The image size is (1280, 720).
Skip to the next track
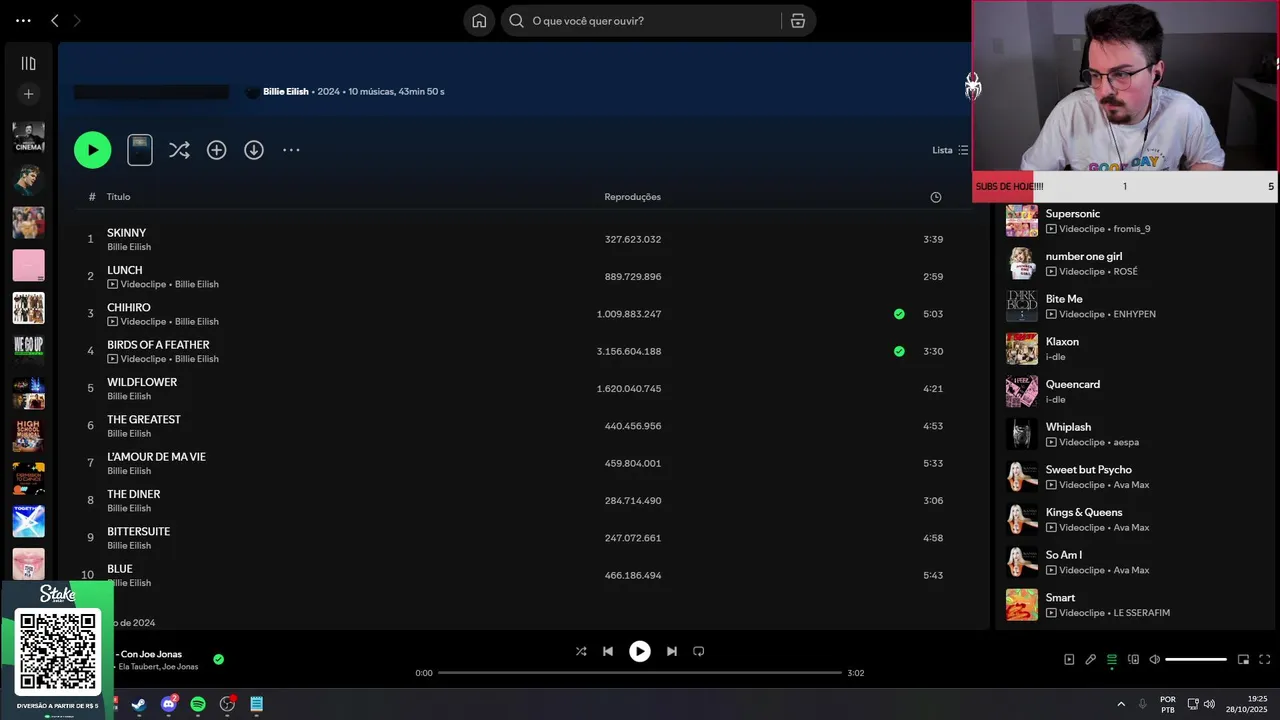672,651
